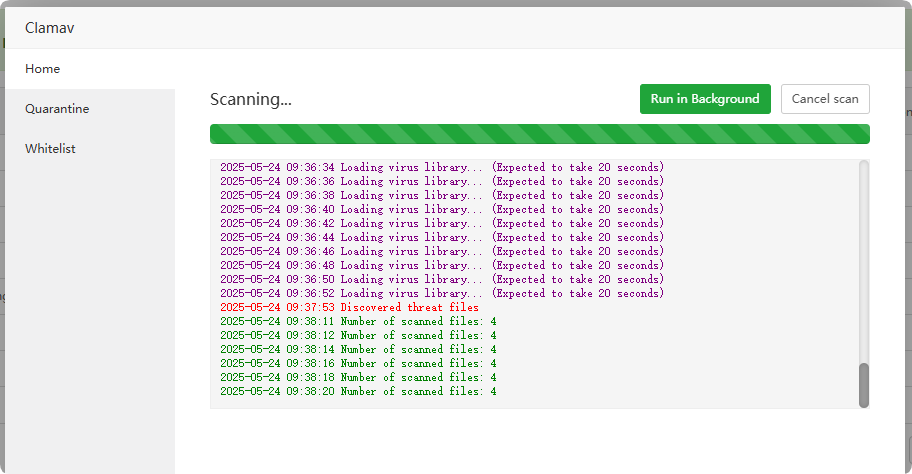Select the 09:36:52 Loading virus library line
The width and height of the screenshot is (912, 474).
(442, 293)
